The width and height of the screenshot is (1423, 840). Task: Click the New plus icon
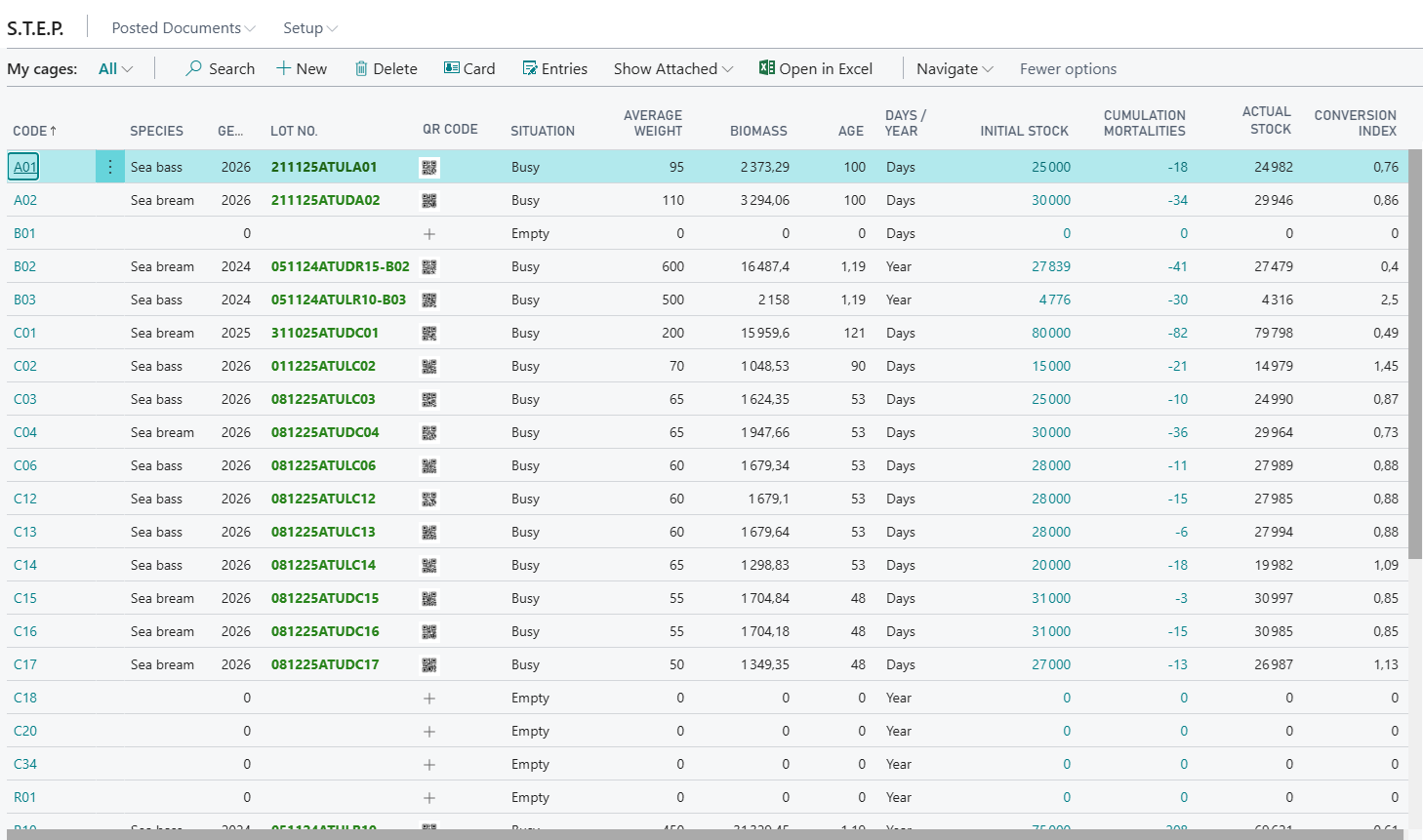pyautogui.click(x=284, y=68)
